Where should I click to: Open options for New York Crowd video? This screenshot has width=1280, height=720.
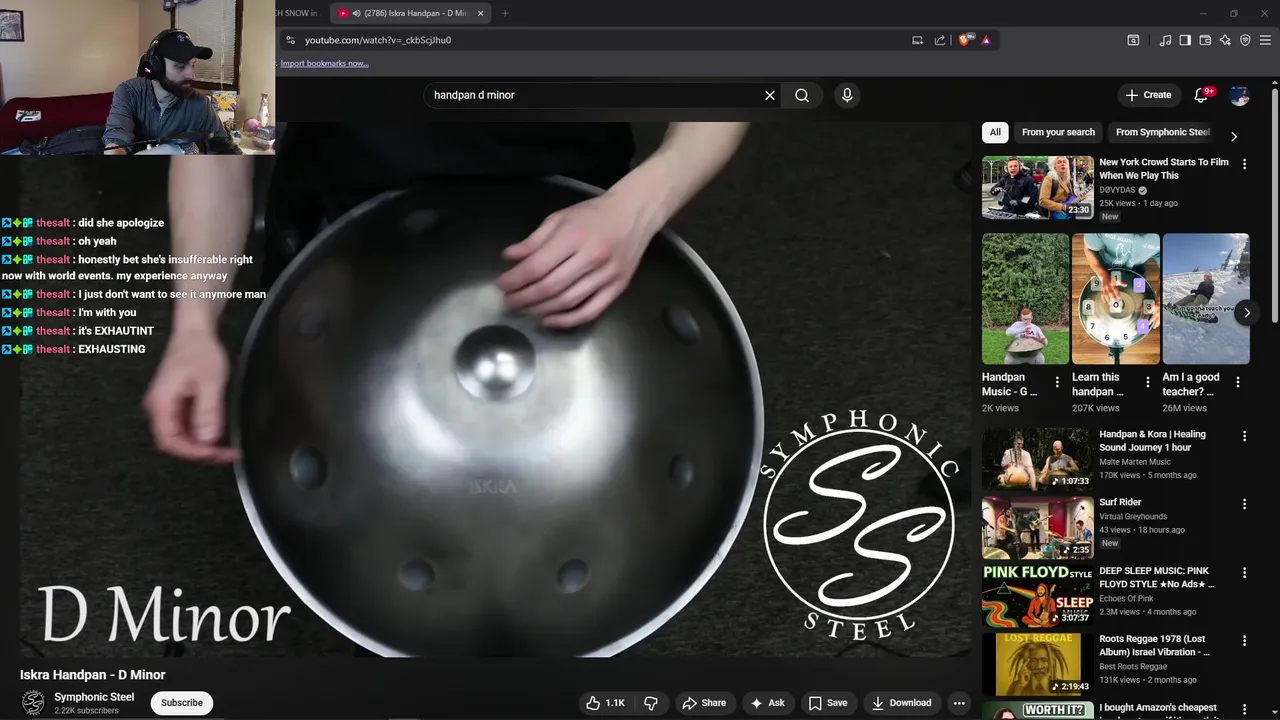[1245, 164]
